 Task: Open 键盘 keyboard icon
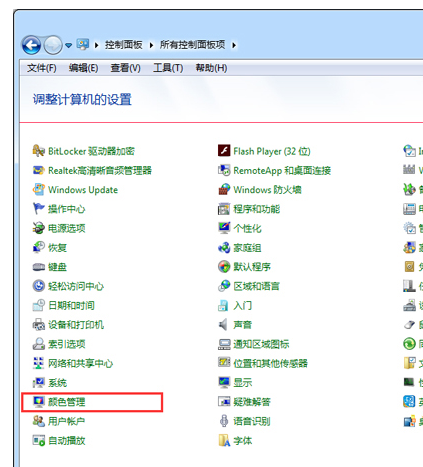(39, 267)
